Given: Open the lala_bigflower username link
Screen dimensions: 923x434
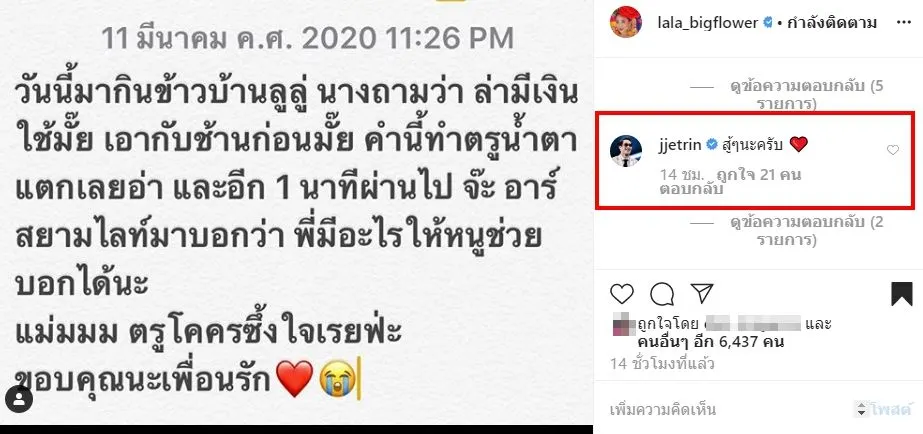Looking at the screenshot, I should pyautogui.click(x=708, y=23).
